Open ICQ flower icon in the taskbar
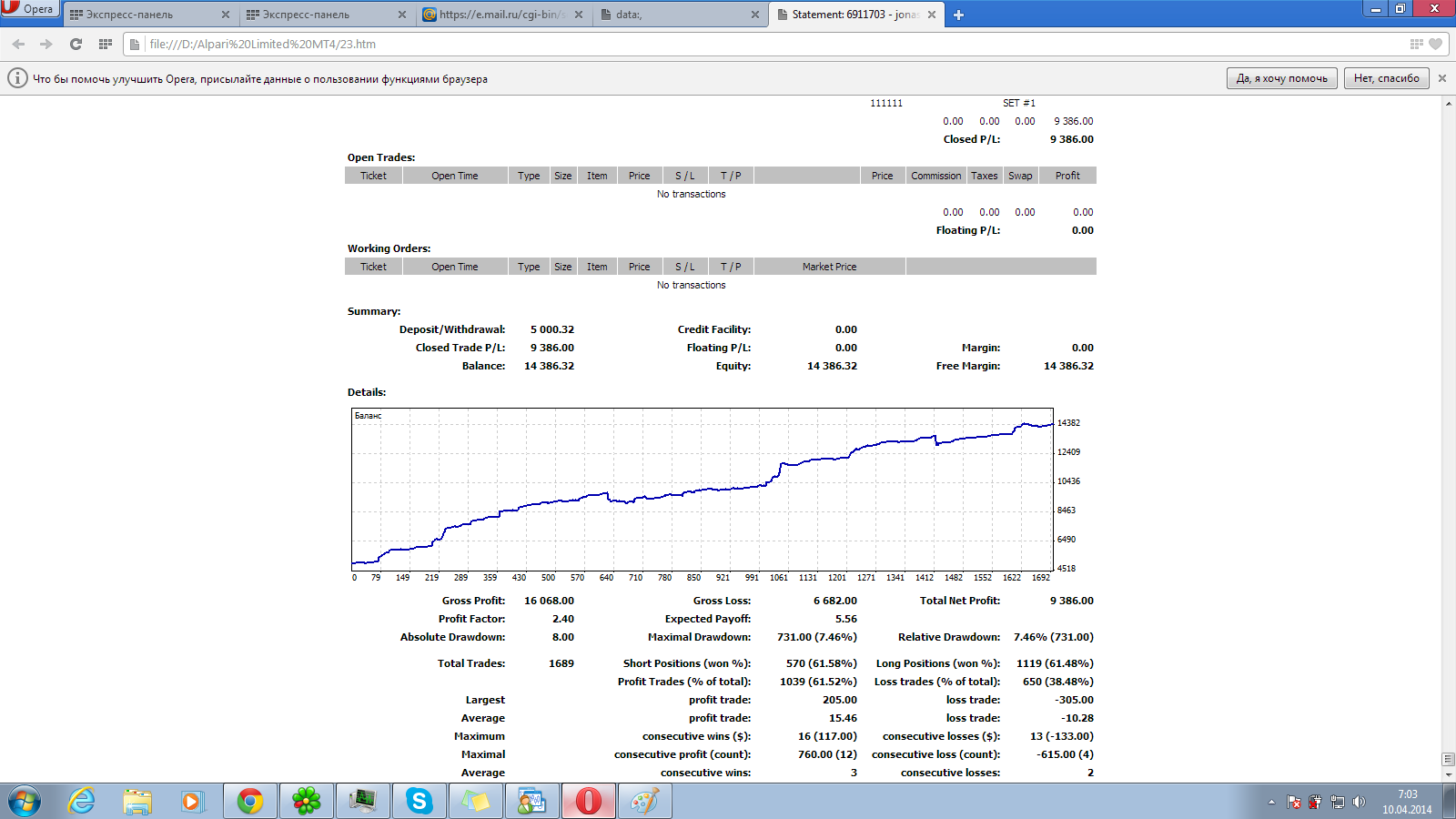Screen dimensions: 1456x819 (307, 801)
